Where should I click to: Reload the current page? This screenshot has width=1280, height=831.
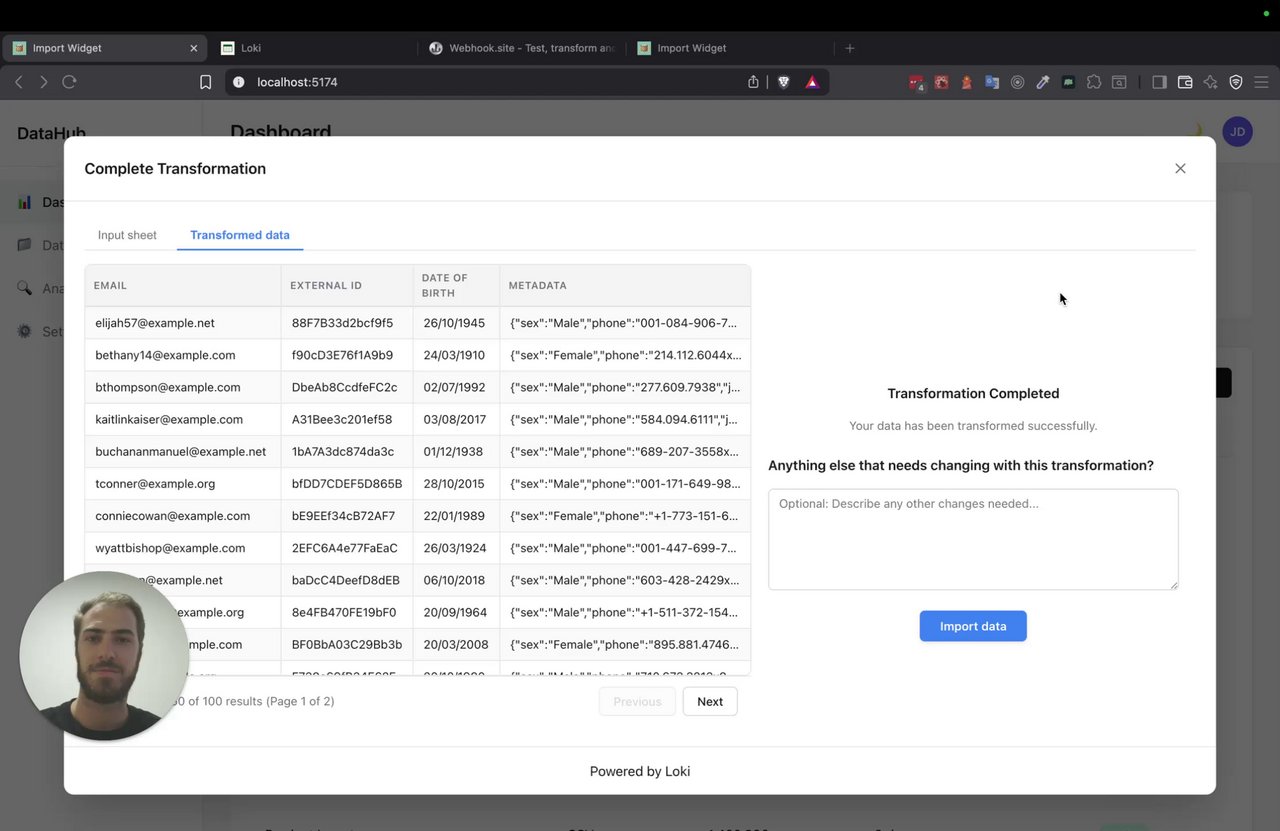[x=69, y=82]
